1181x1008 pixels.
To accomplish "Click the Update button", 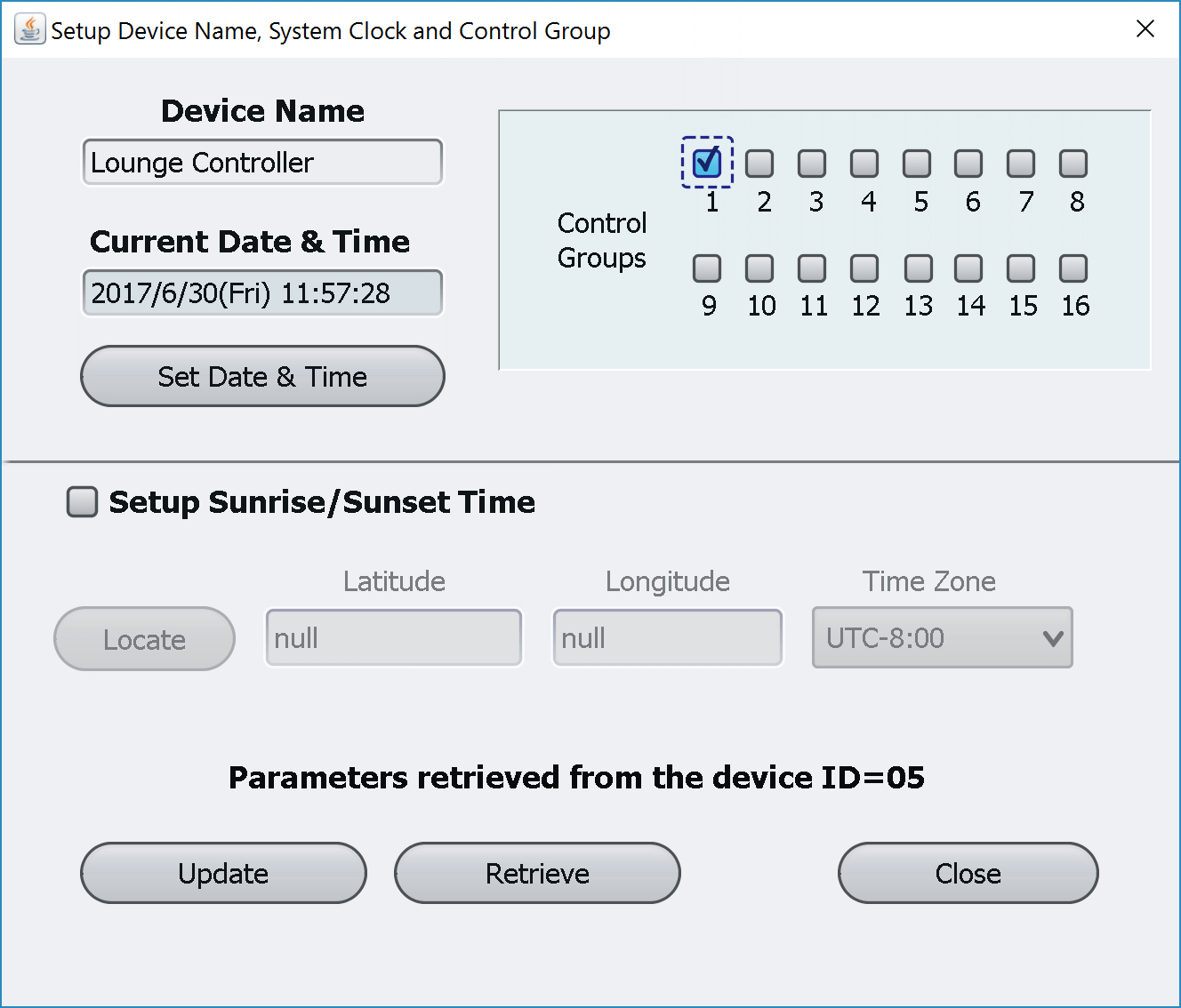I will (223, 873).
